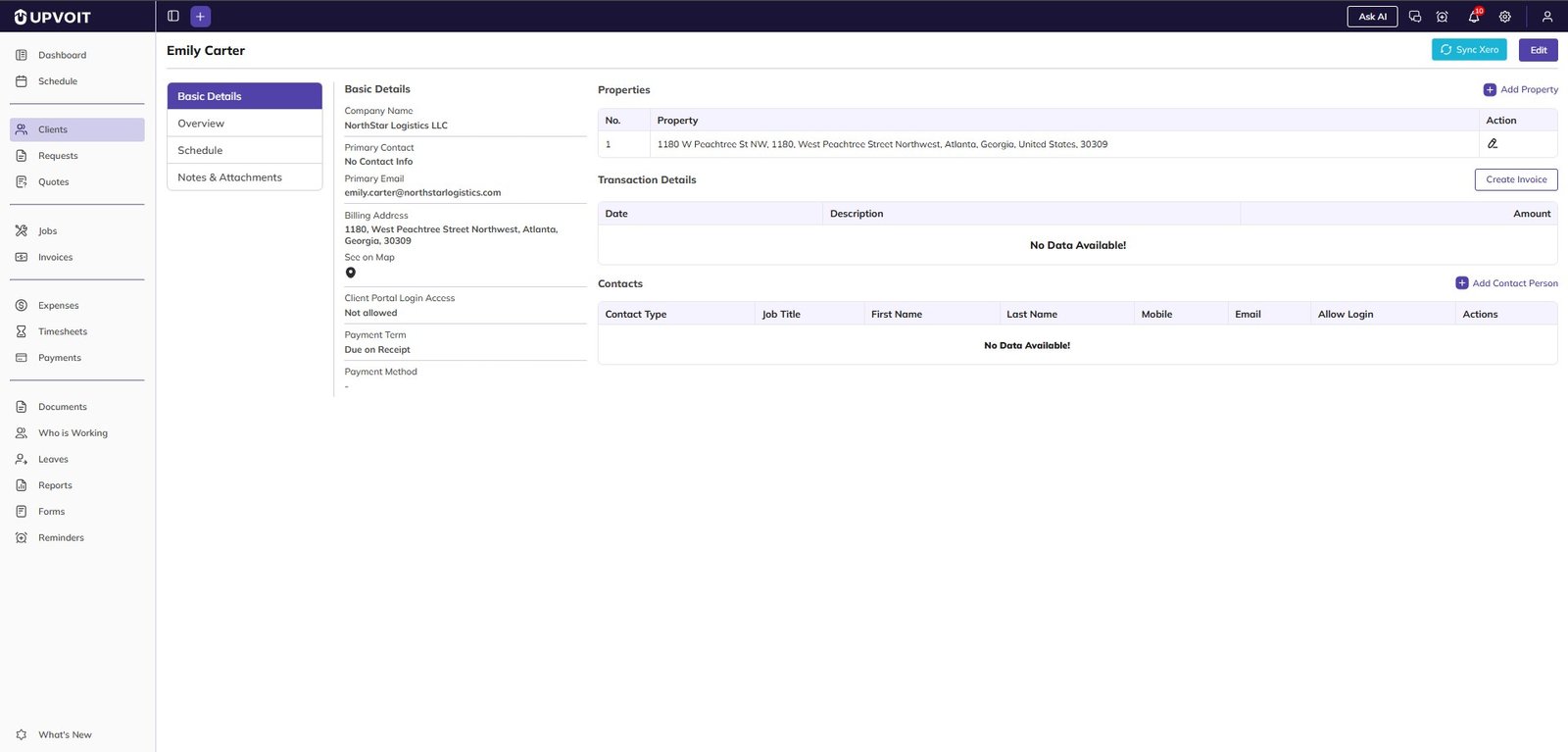Click the Timesheets hourglass icon
The image size is (1568, 752).
(22, 331)
